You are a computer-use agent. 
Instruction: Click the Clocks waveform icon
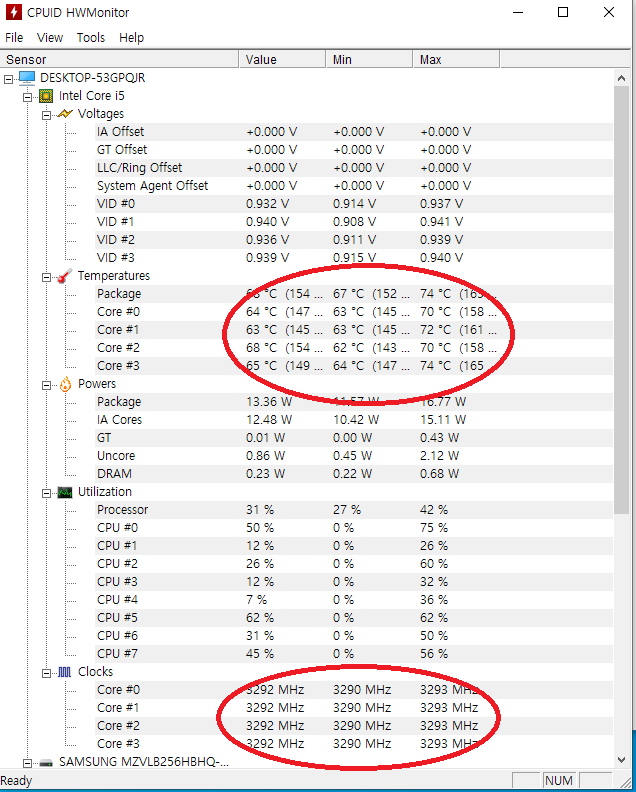65,672
